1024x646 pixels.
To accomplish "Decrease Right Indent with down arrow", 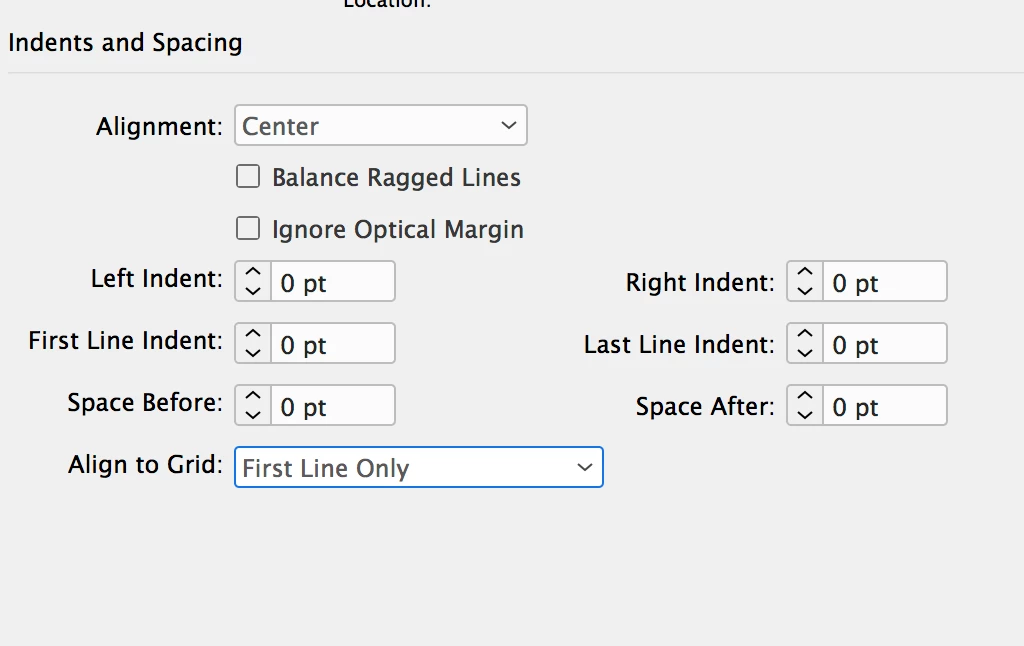I will pyautogui.click(x=805, y=291).
